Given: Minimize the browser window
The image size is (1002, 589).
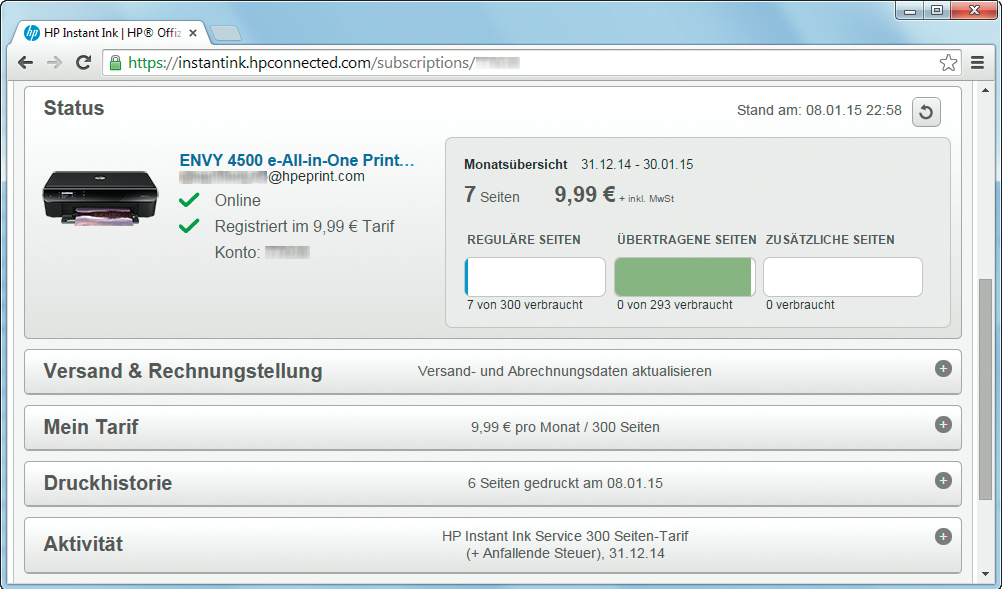Looking at the screenshot, I should (x=910, y=11).
